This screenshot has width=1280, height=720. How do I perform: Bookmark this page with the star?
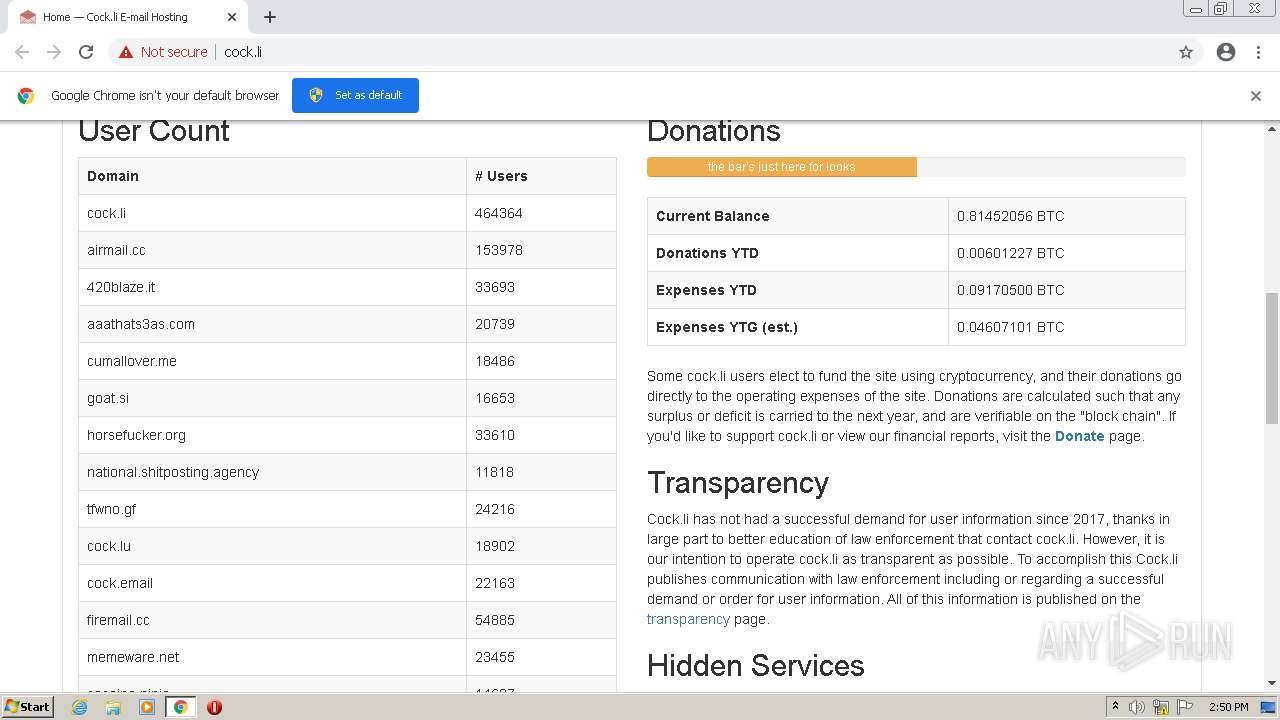pyautogui.click(x=1186, y=52)
